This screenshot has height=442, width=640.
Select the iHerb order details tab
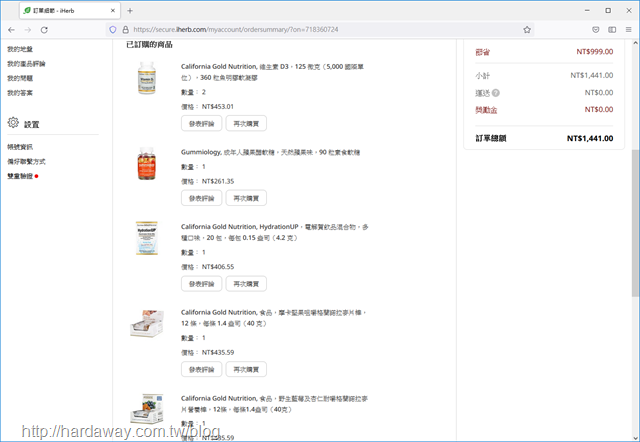69,11
